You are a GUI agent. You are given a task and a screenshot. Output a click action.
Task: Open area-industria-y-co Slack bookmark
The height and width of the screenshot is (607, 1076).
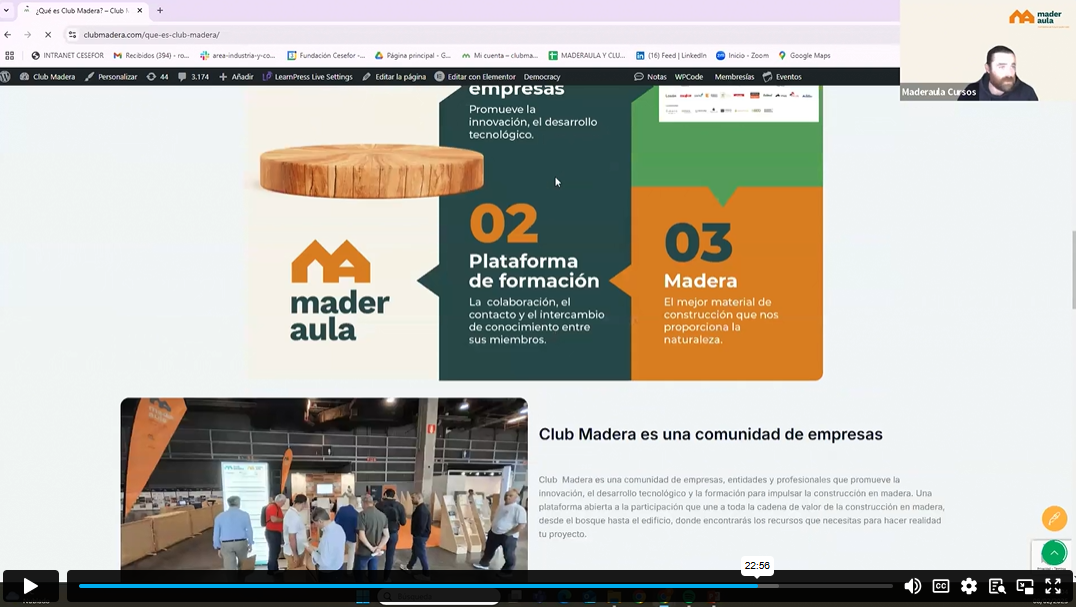237,56
